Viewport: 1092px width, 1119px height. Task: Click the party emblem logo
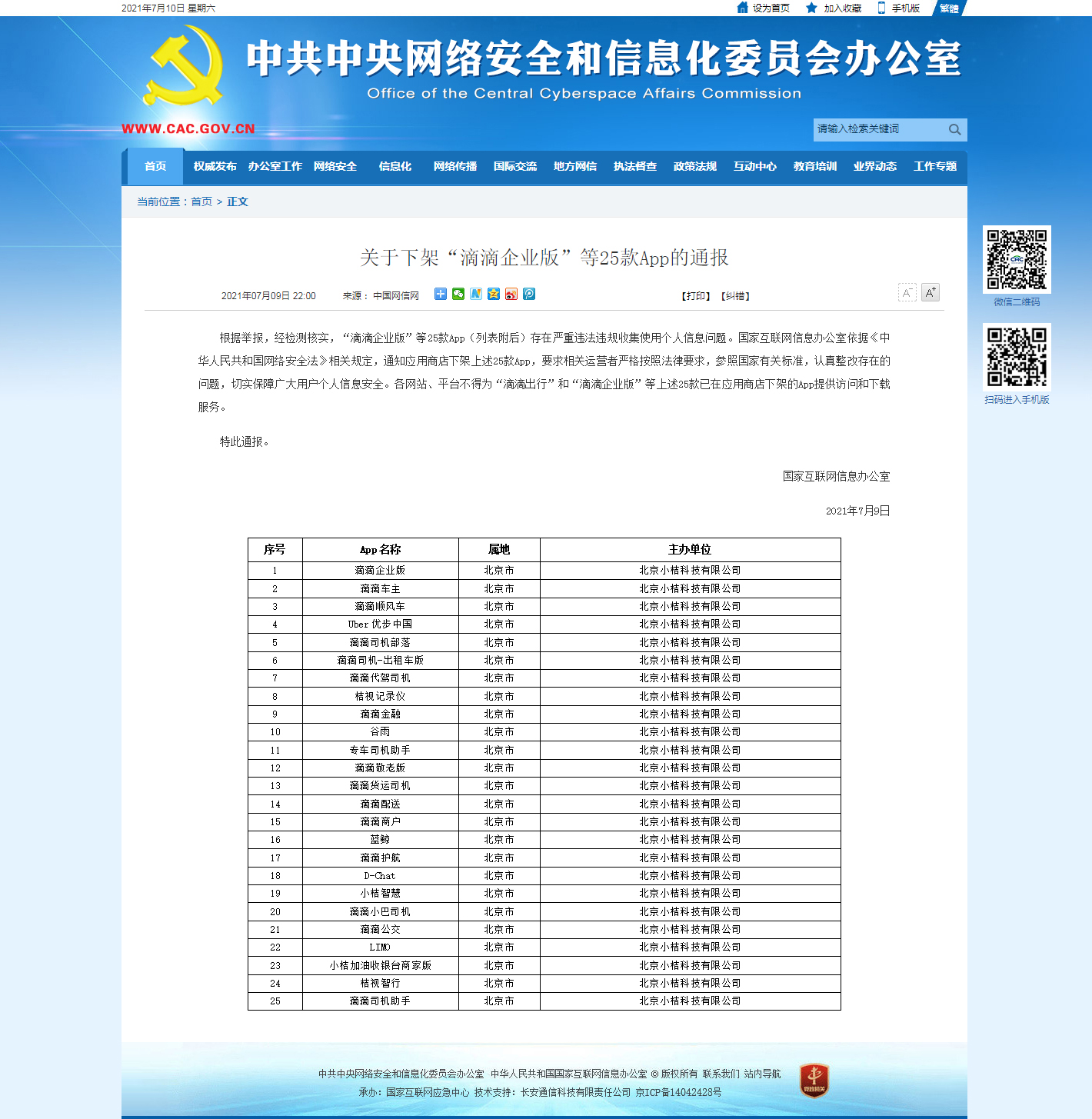pyautogui.click(x=183, y=65)
